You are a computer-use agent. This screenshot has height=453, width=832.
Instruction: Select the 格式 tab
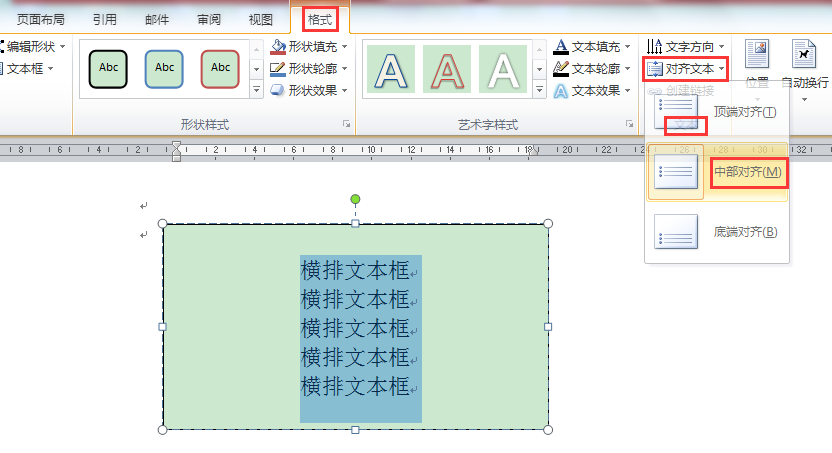320,20
